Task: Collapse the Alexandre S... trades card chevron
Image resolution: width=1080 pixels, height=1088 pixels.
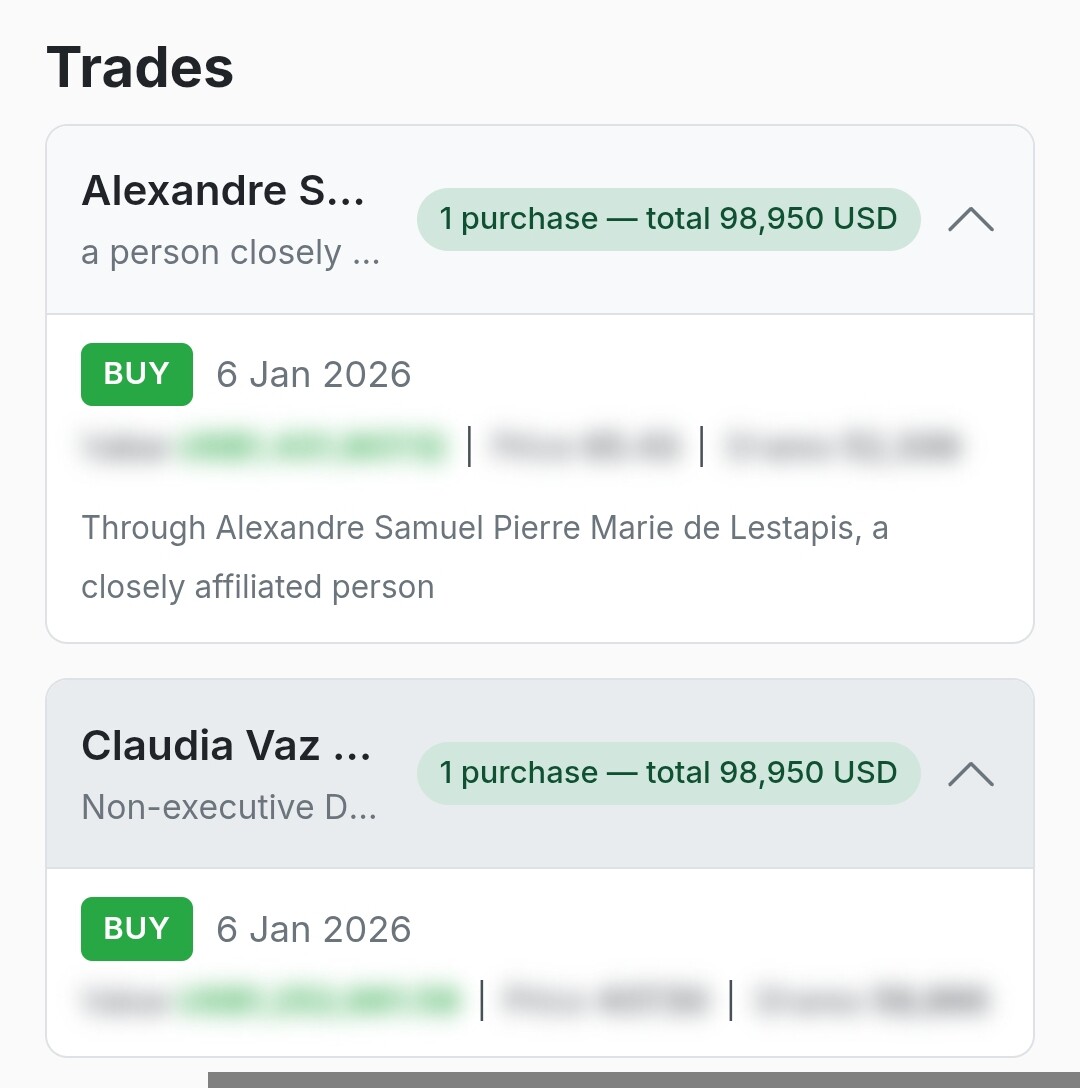Action: tap(970, 219)
